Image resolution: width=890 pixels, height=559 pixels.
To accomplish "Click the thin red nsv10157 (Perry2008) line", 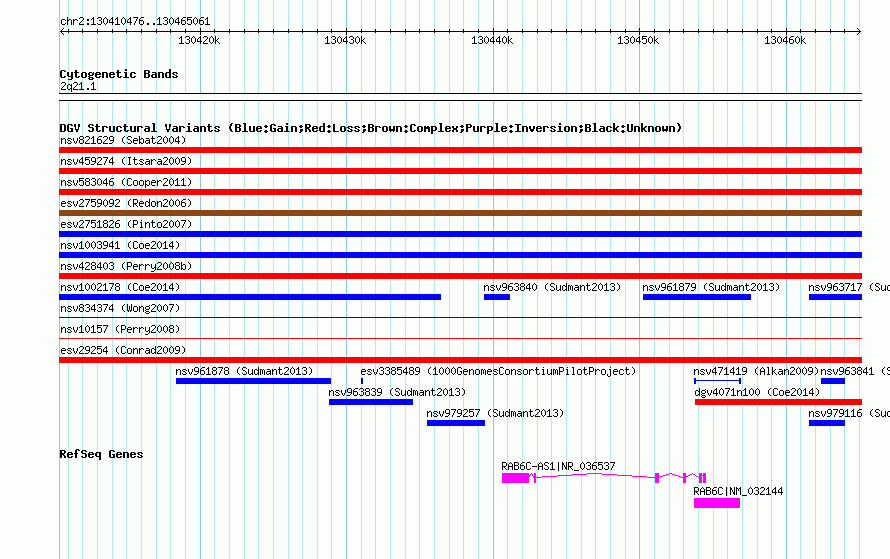I will [460, 339].
